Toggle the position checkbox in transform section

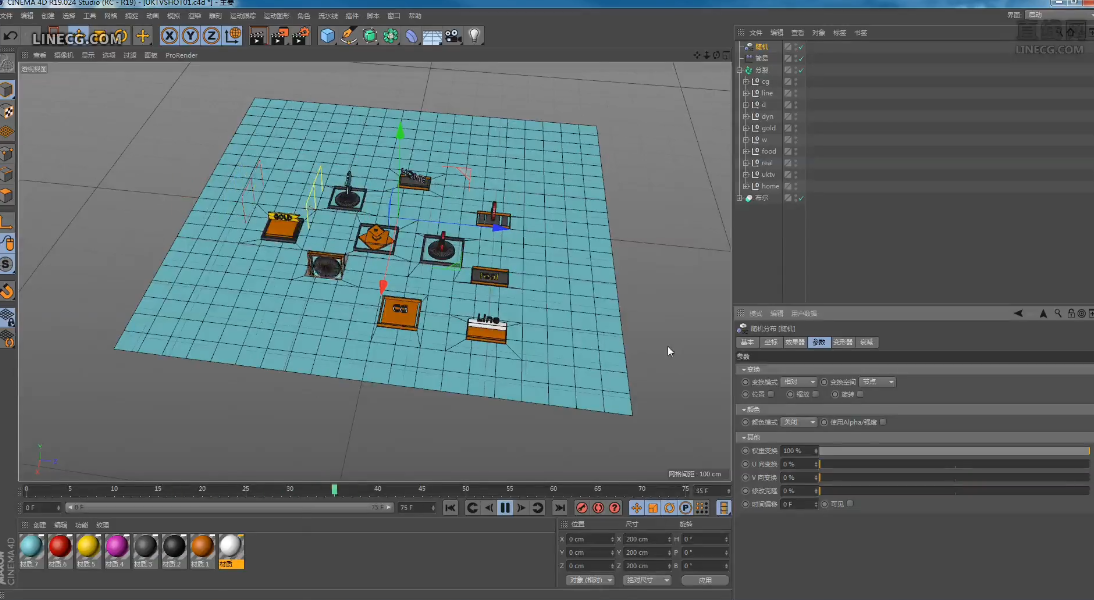click(771, 394)
